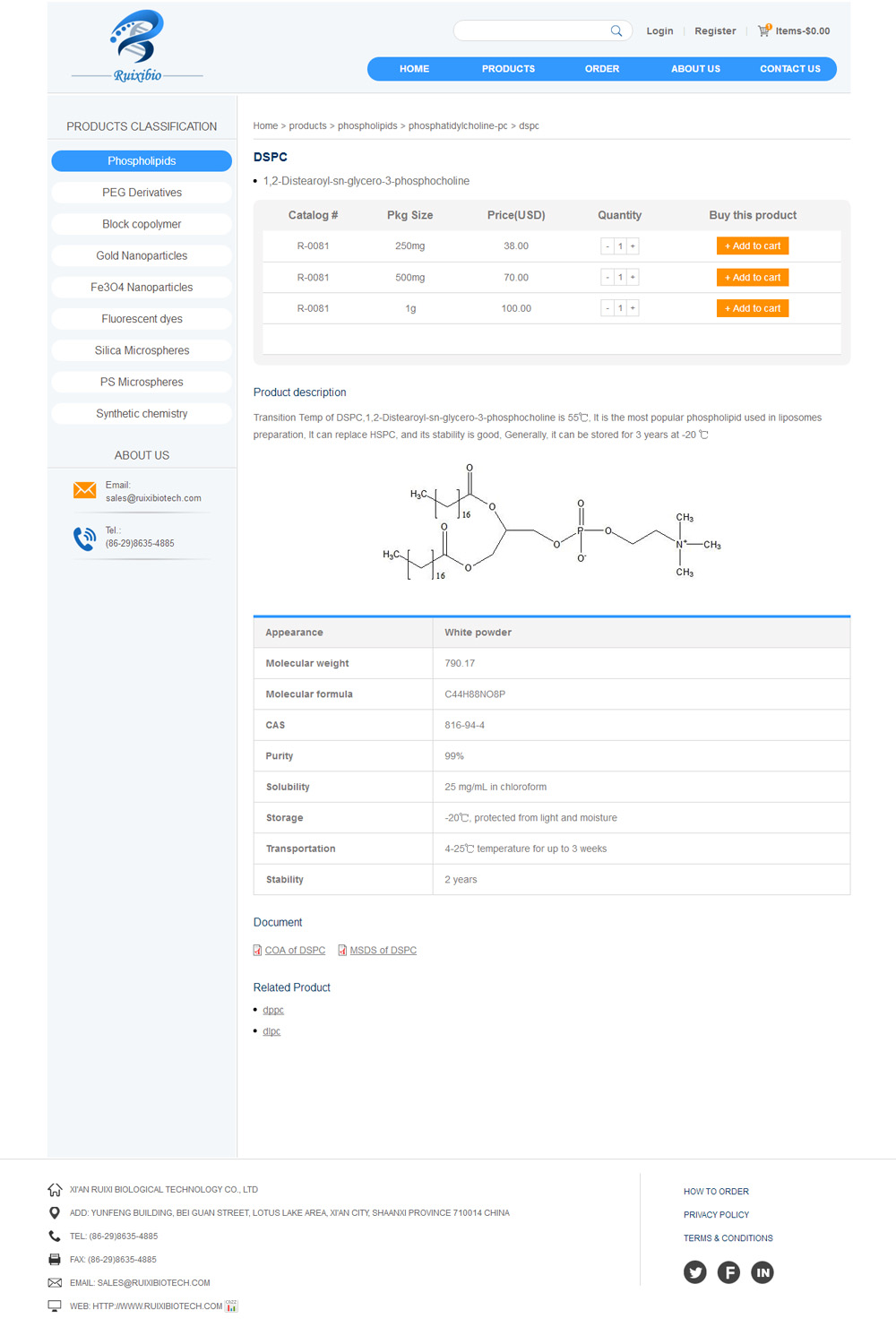
Task: Open related product dppc link
Action: 273,1010
